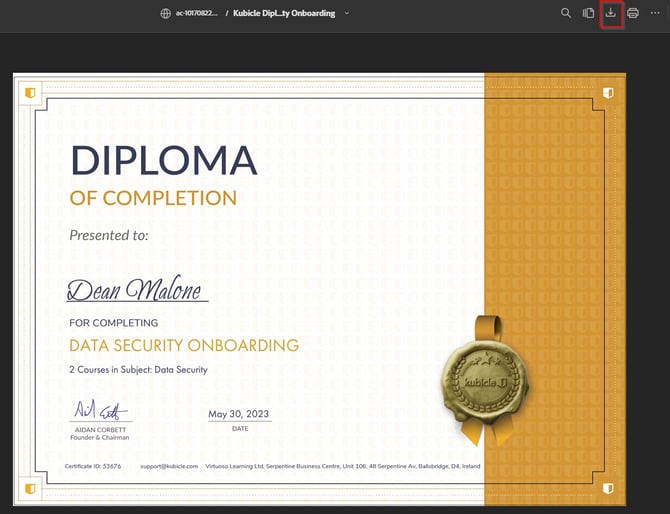This screenshot has height=514, width=670.
Task: Click the globe site info icon
Action: (165, 13)
